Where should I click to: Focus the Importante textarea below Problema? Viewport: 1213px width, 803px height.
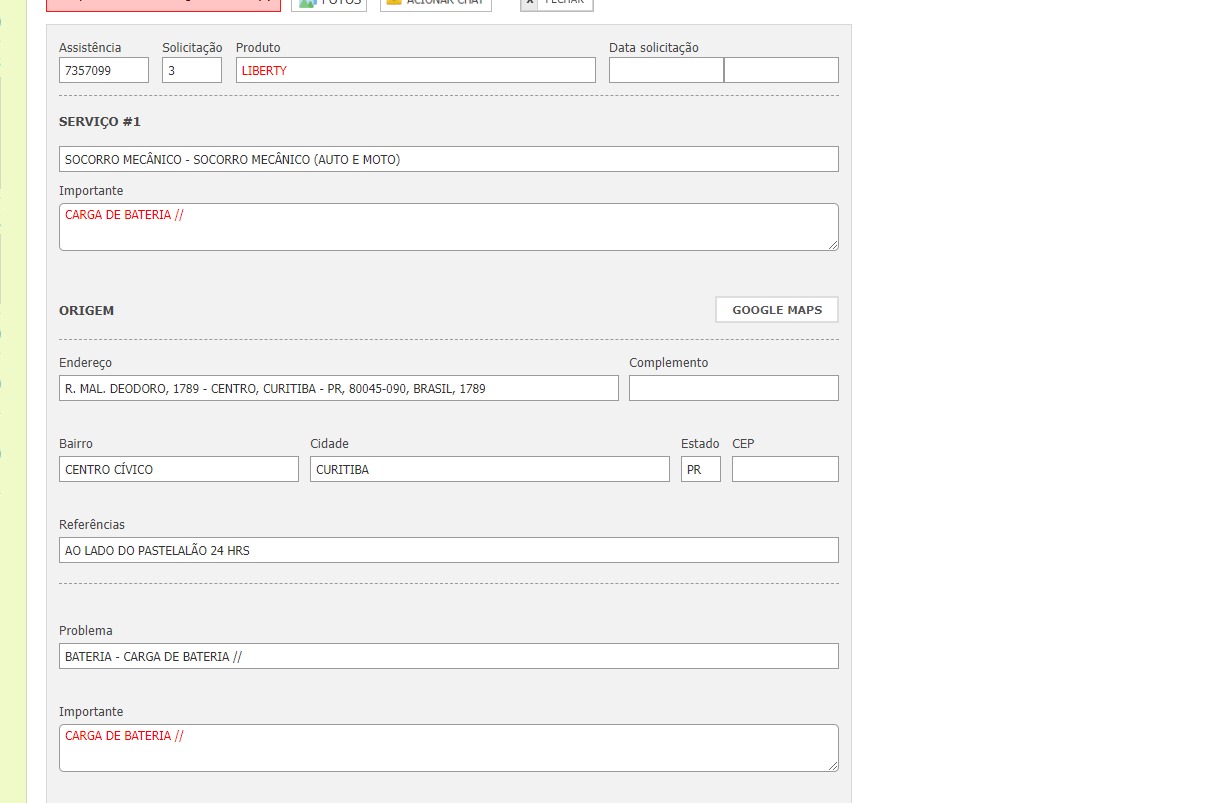(x=449, y=748)
